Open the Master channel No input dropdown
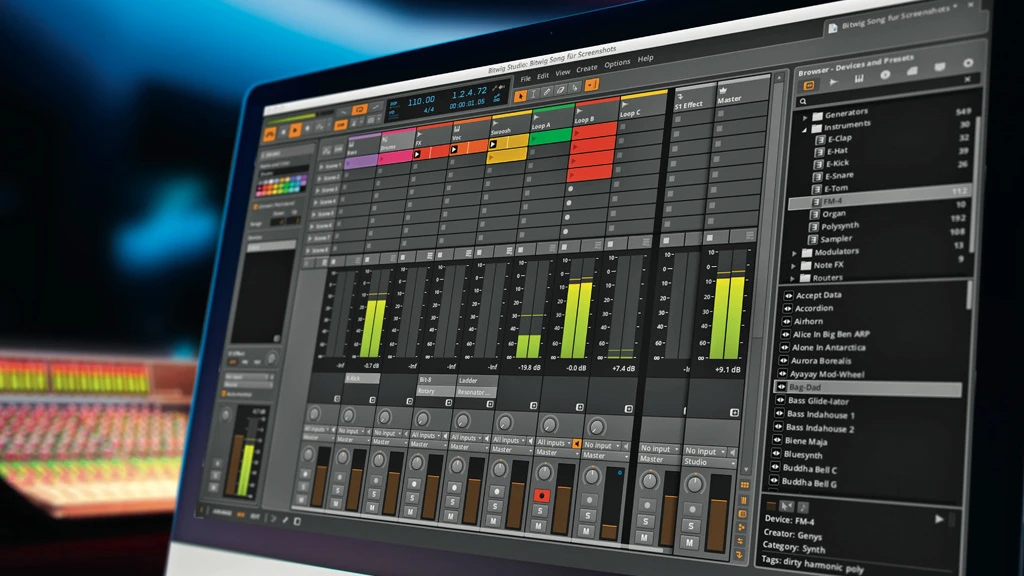The width and height of the screenshot is (1024, 576). (x=705, y=451)
